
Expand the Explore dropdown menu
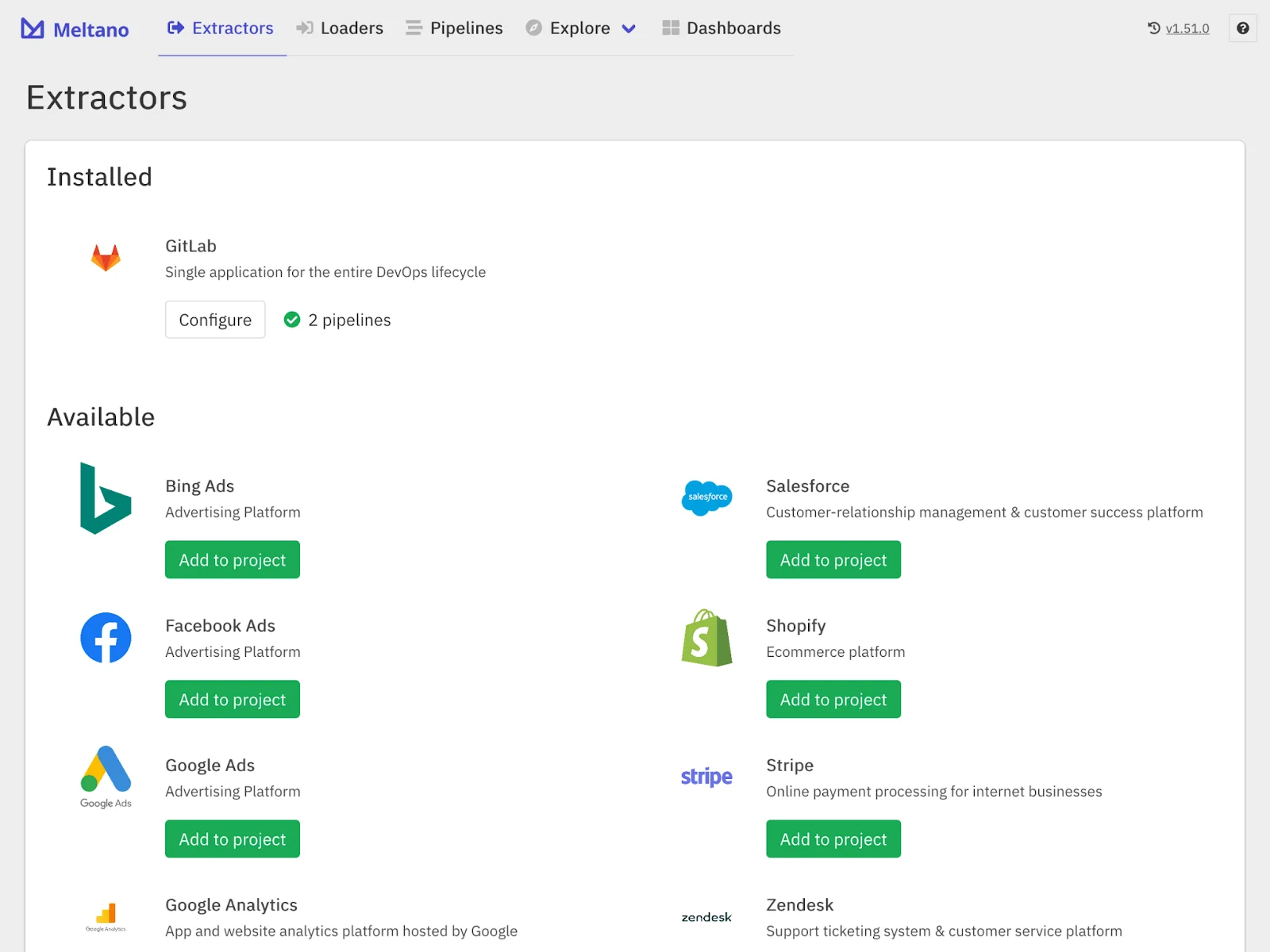(581, 29)
